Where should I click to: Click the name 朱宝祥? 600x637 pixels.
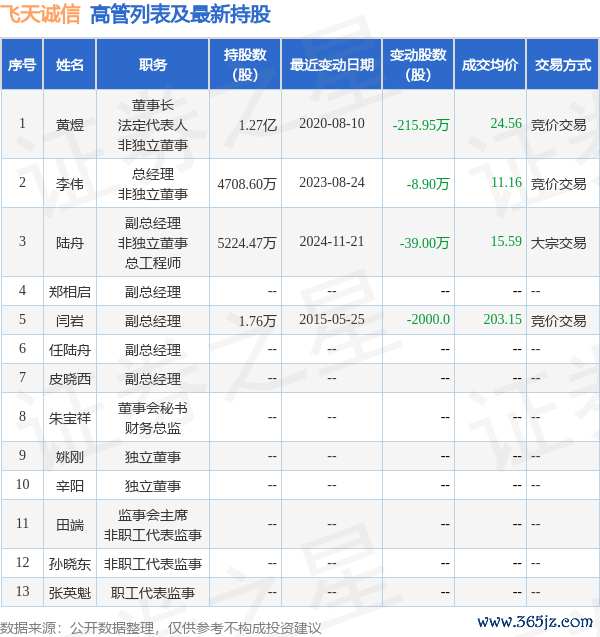[70, 418]
